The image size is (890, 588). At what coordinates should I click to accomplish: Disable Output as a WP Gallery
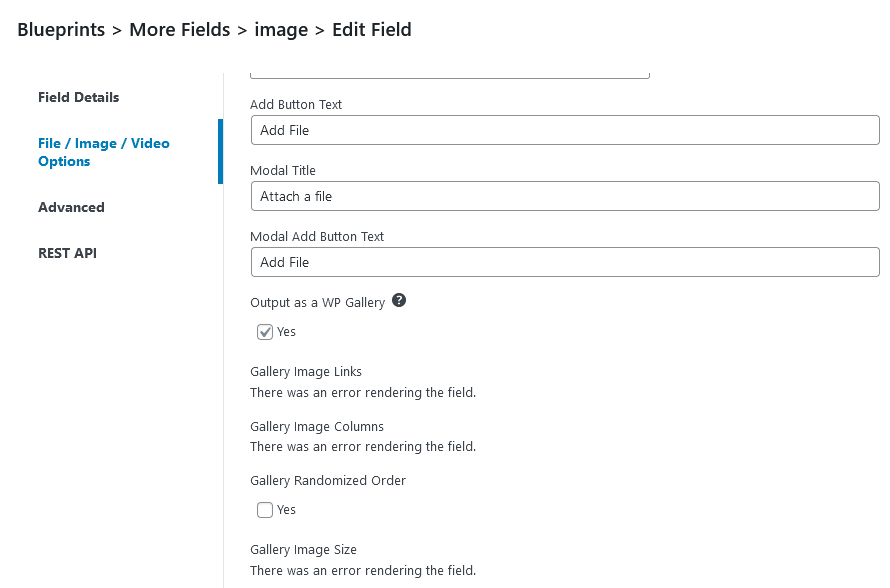tap(265, 331)
